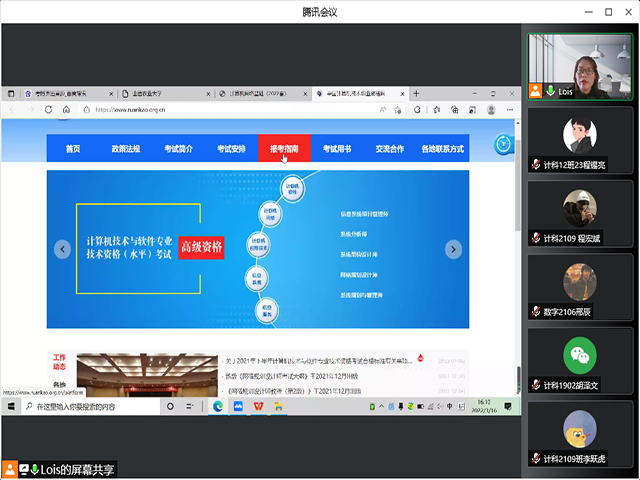Click the browser back arrow
The width and height of the screenshot is (640, 480).
click(12, 109)
